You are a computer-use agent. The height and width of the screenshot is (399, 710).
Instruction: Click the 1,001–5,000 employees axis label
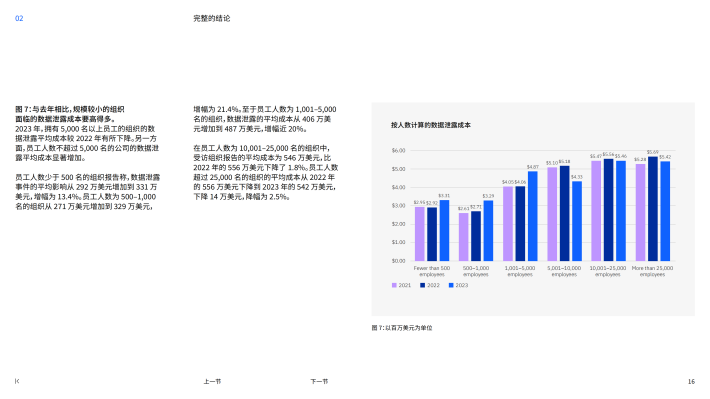coord(520,271)
